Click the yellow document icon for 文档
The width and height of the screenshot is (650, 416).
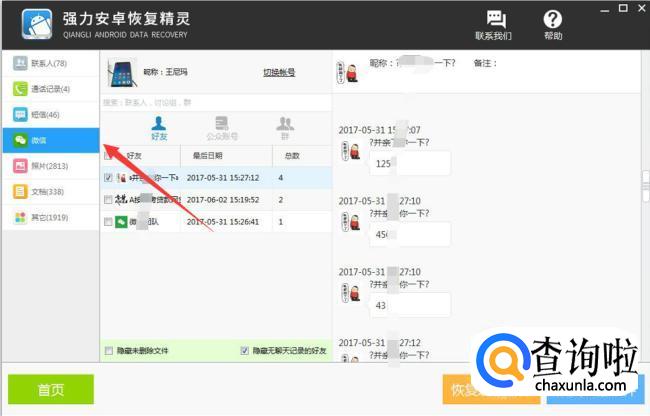[20, 192]
